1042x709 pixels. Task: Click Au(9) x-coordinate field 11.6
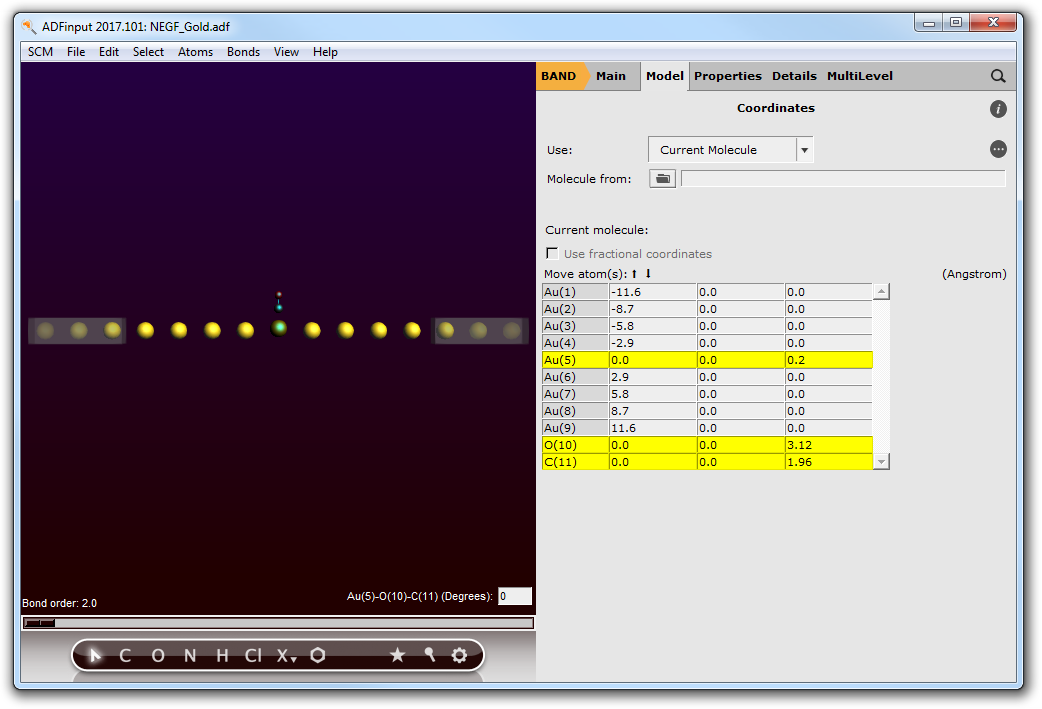[x=653, y=428]
